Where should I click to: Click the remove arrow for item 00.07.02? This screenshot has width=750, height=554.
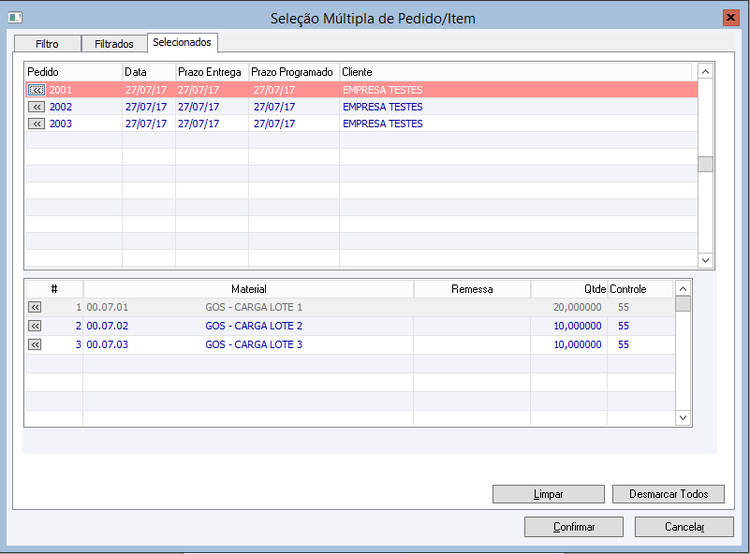coord(35,326)
